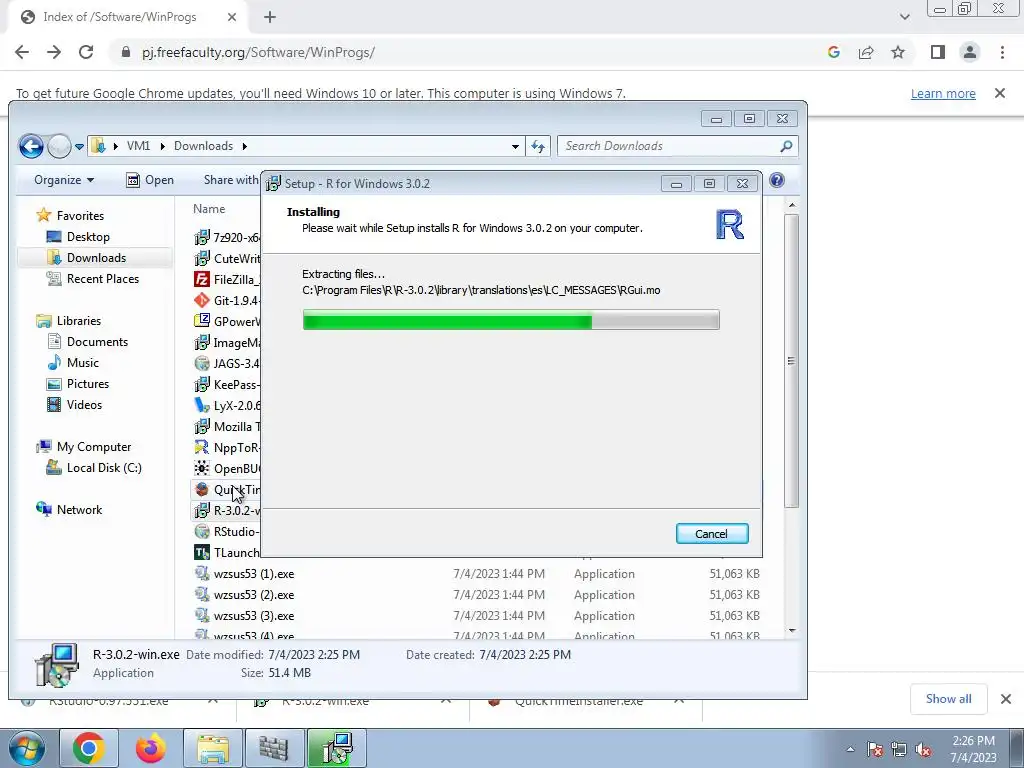Select the OpenBUGS file icon

202,468
